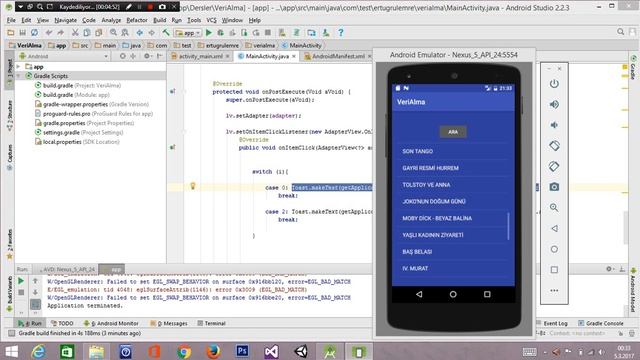
Task: Click emulator Rotate Right icon
Action: (x=554, y=166)
